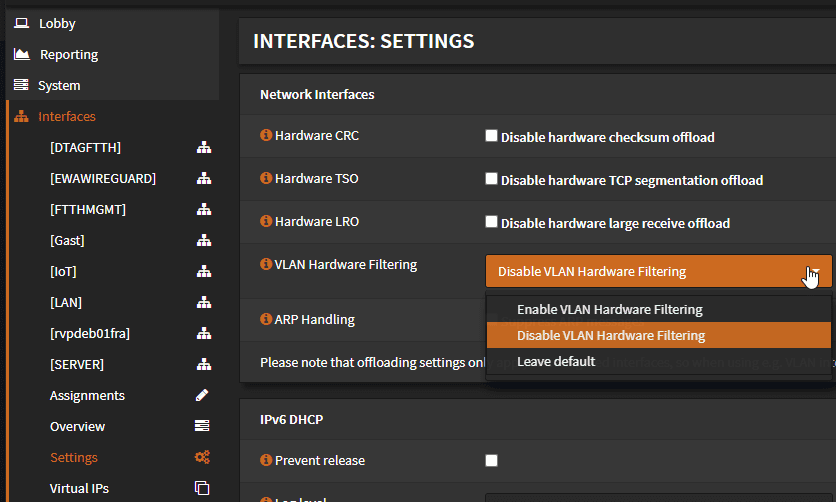The height and width of the screenshot is (502, 836).
Task: Click the info icon beside Prevent release
Action: pos(266,461)
